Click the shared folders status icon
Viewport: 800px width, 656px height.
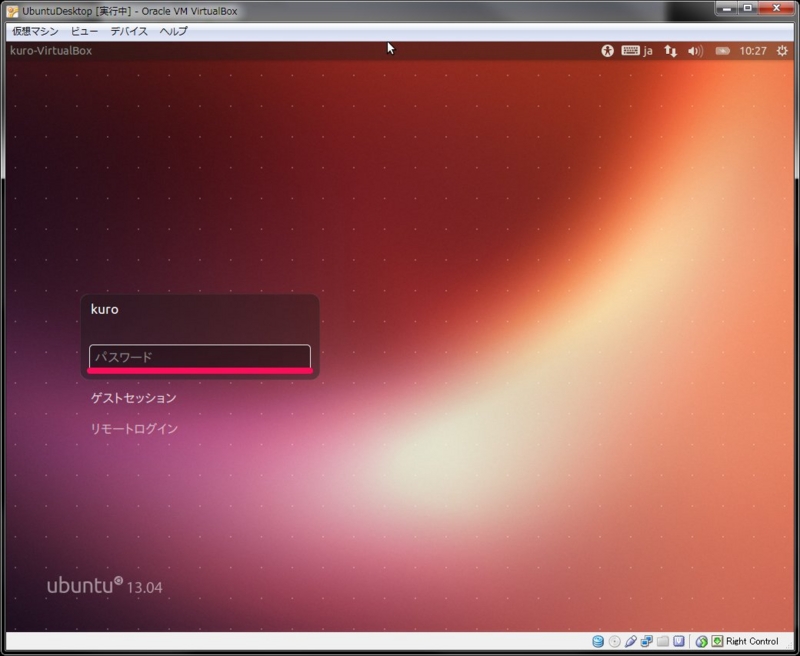[663, 641]
